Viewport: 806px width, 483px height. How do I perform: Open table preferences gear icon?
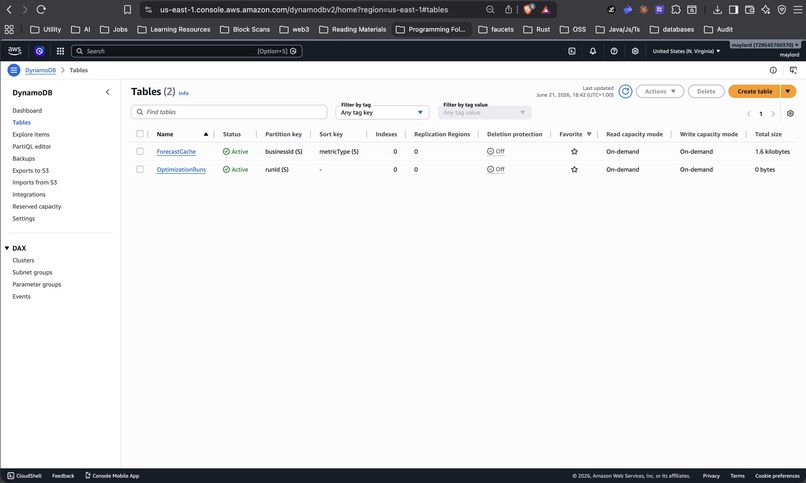[790, 114]
